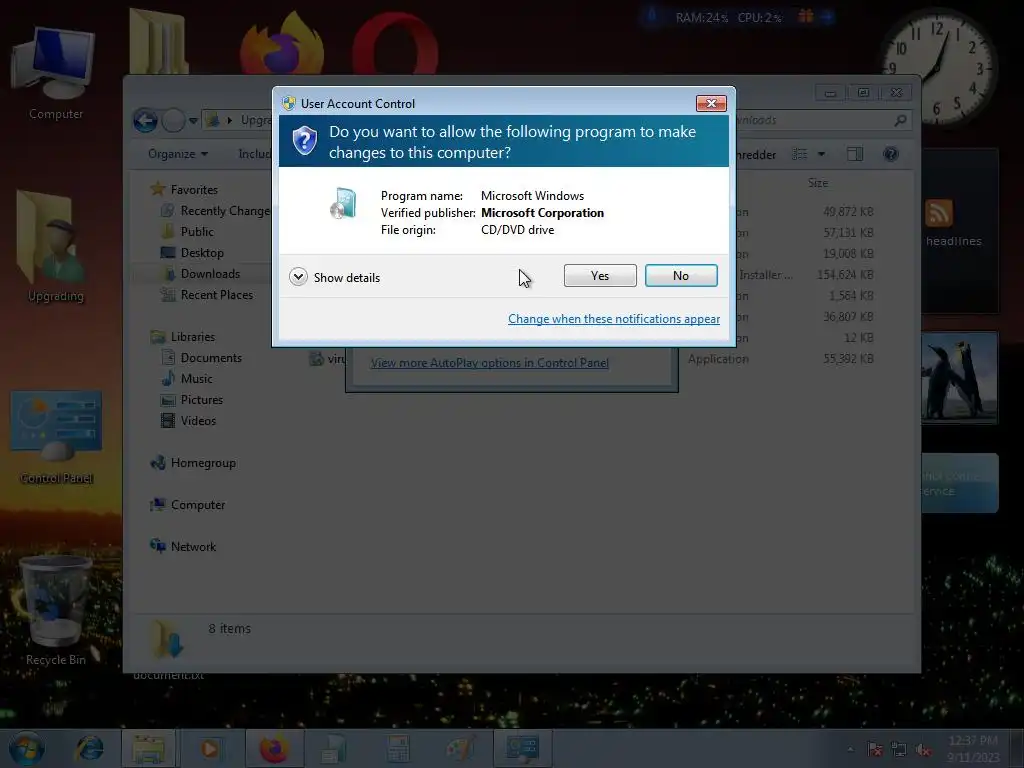Open Documents library in navigation pane

click(x=211, y=358)
